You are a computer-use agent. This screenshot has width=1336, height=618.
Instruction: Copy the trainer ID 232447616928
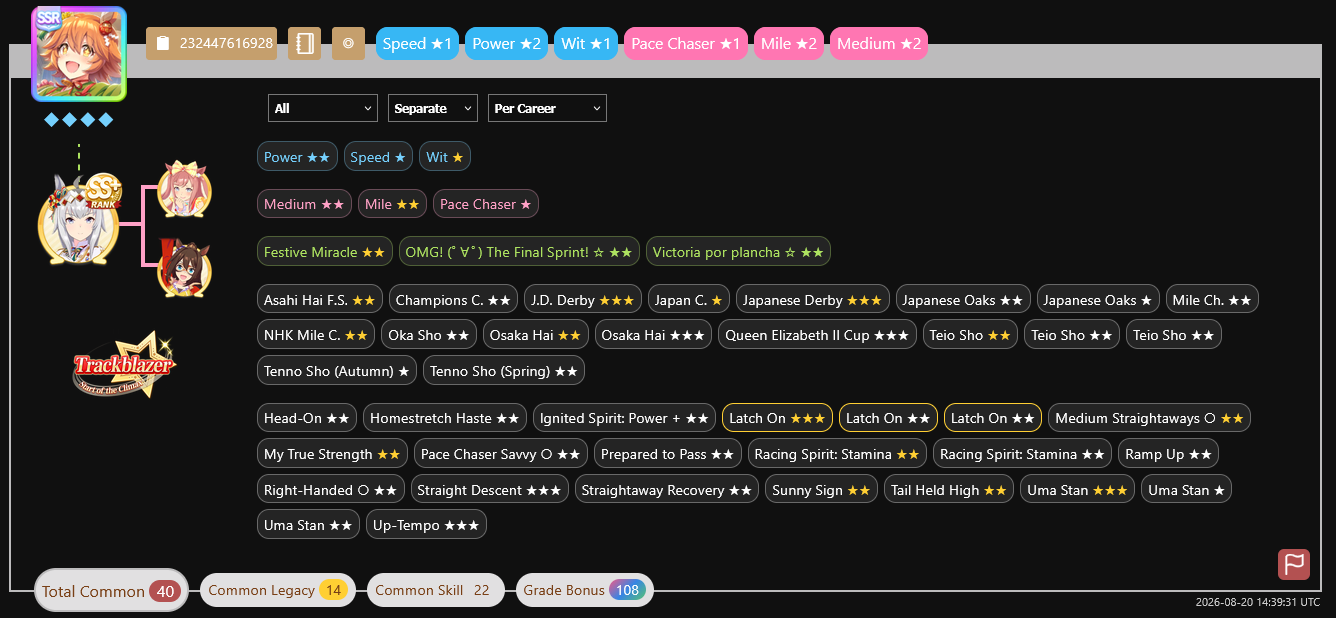pos(211,43)
